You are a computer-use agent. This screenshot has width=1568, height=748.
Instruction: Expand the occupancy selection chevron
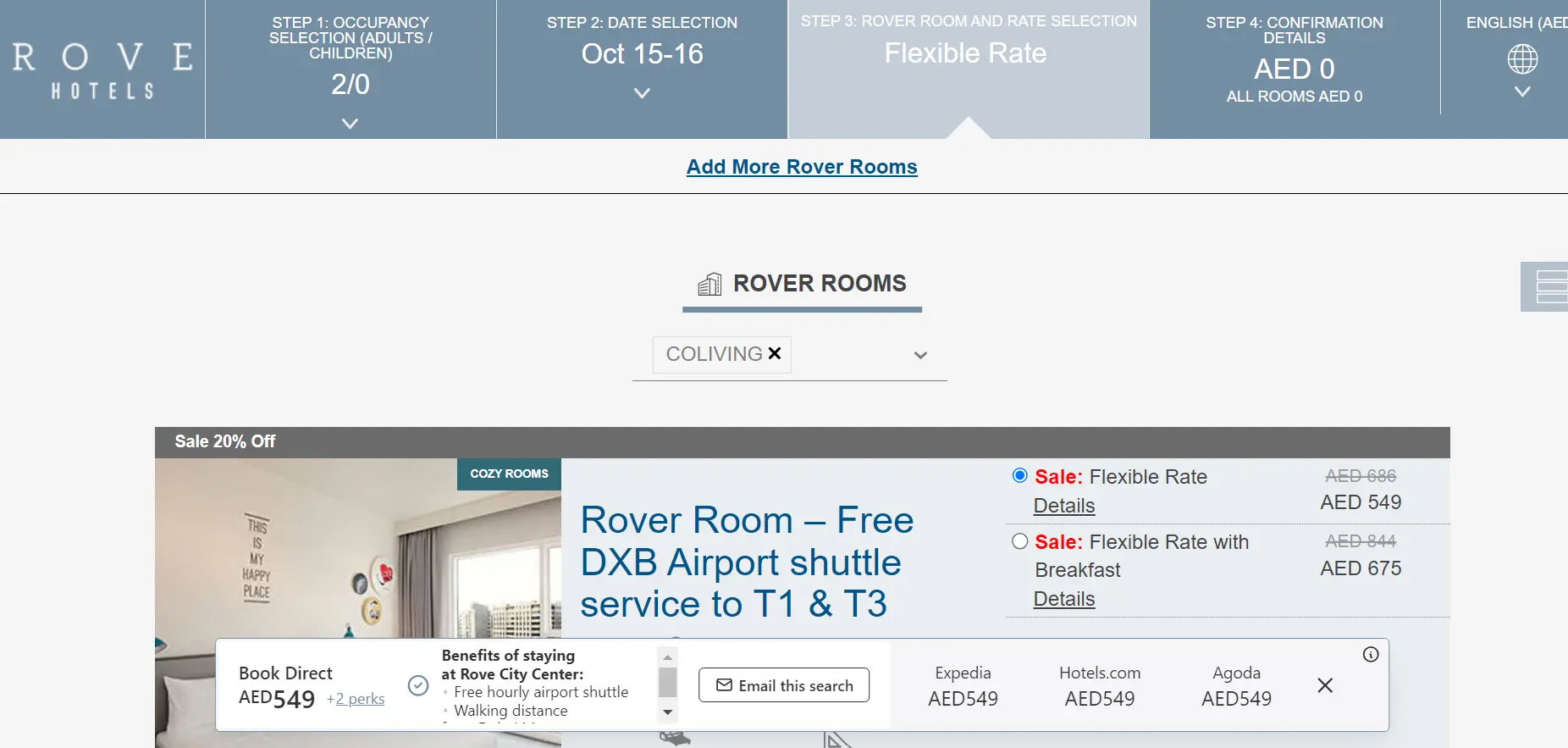point(349,123)
